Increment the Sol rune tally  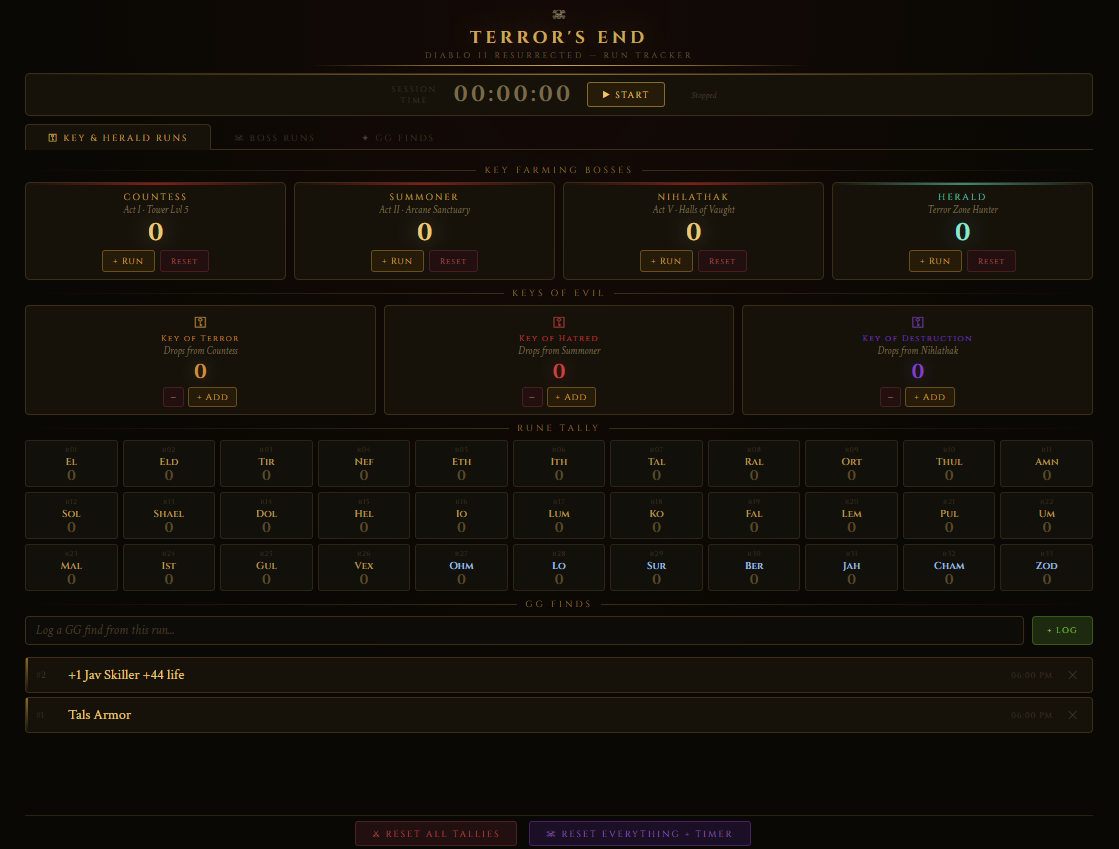click(x=71, y=515)
